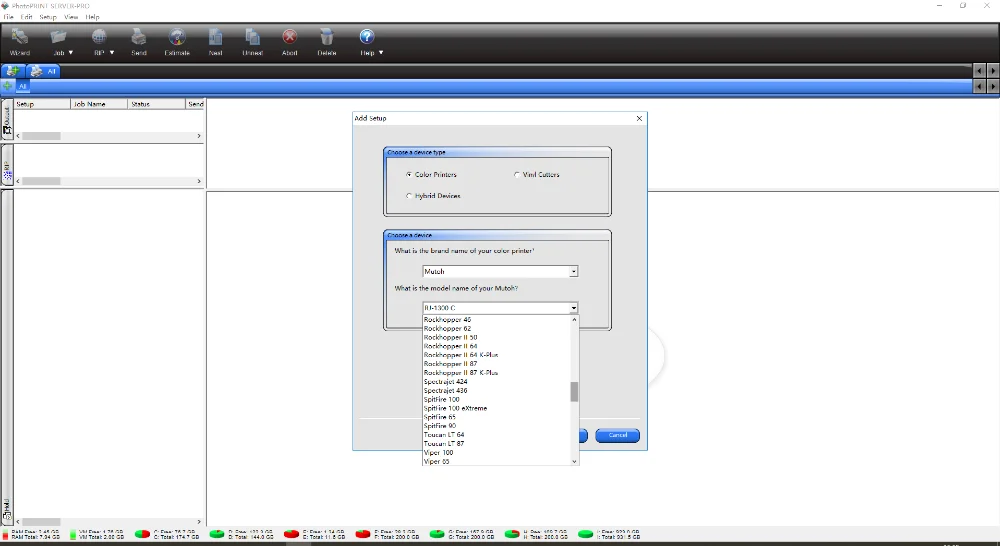Screen dimensions: 1000x546
Task: Click the model list scroll down arrow
Action: (574, 461)
